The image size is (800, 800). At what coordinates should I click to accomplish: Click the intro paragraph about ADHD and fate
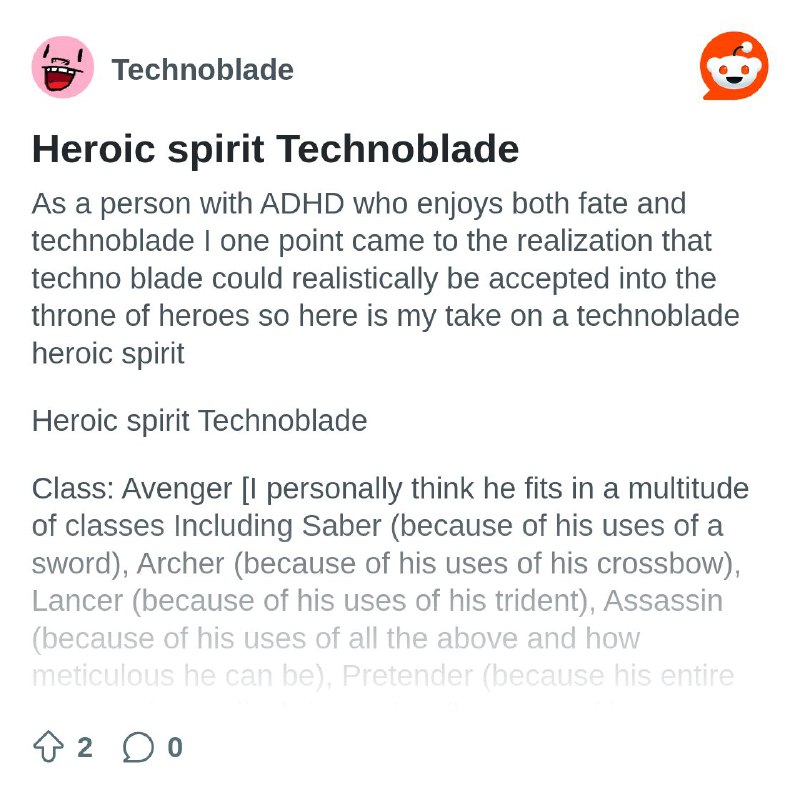[x=385, y=278]
